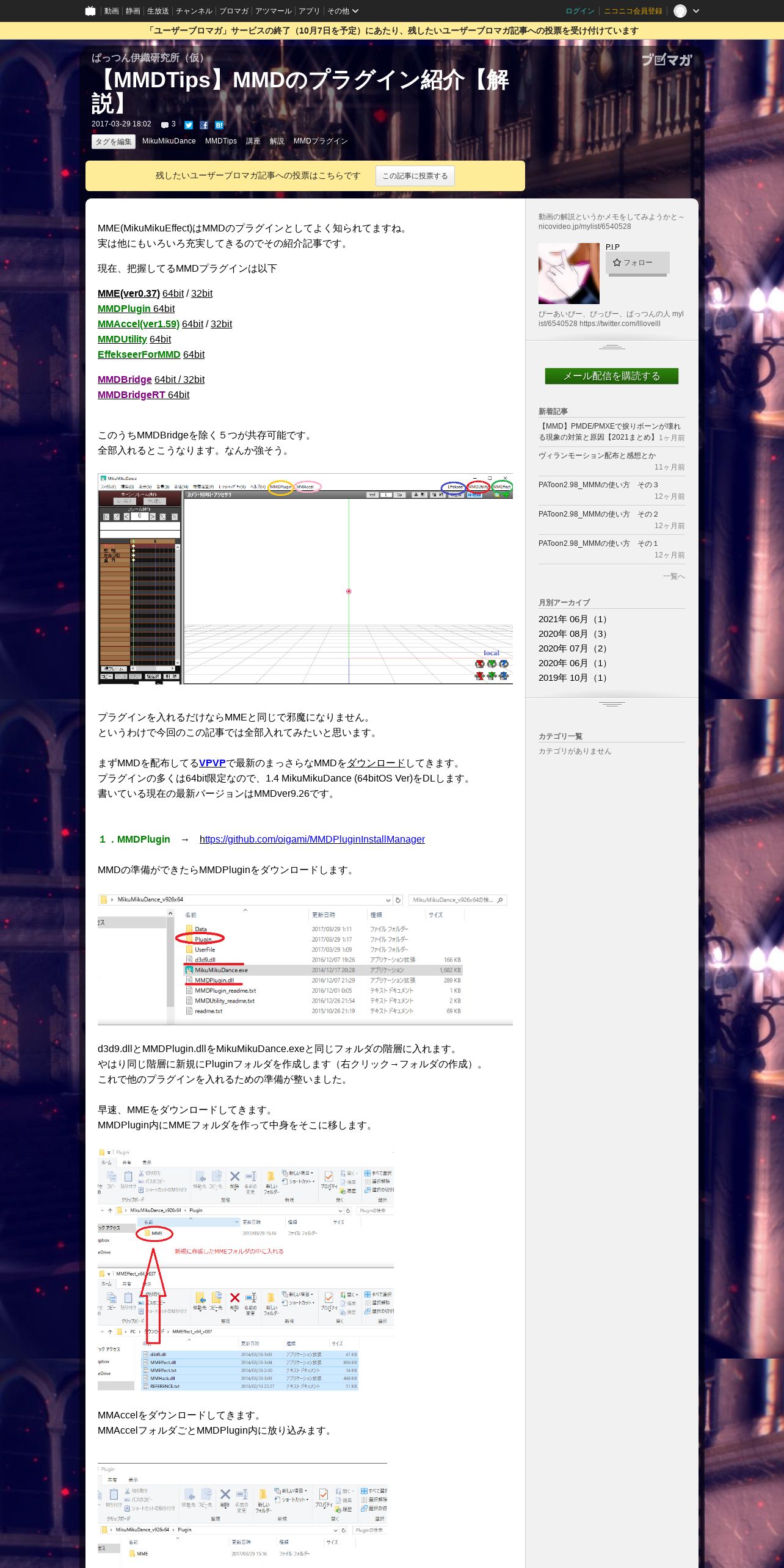Click メール配信を購読する button
The image size is (784, 1568).
(612, 376)
